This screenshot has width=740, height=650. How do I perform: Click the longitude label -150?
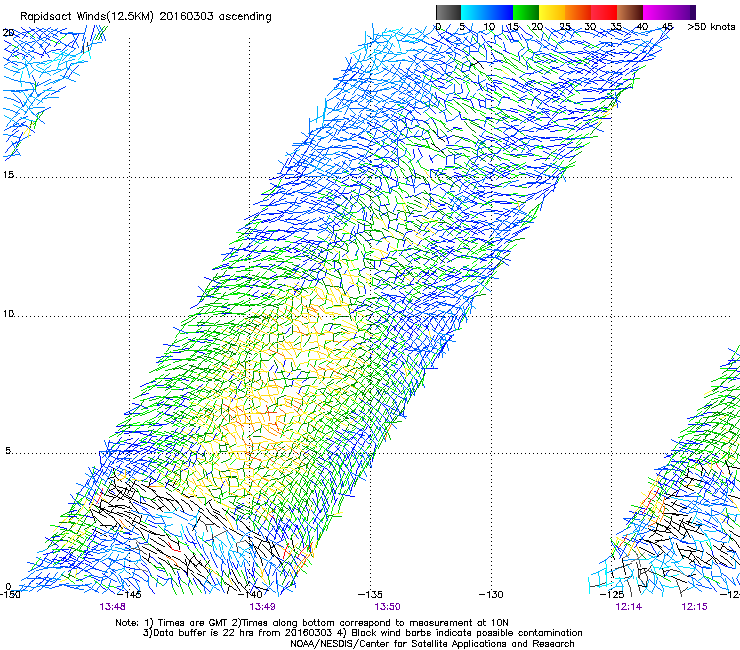click(10, 595)
